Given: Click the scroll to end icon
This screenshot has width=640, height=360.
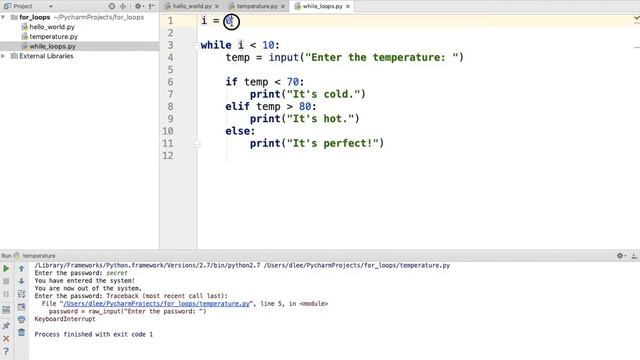Looking at the screenshot, I should click(x=21, y=307).
